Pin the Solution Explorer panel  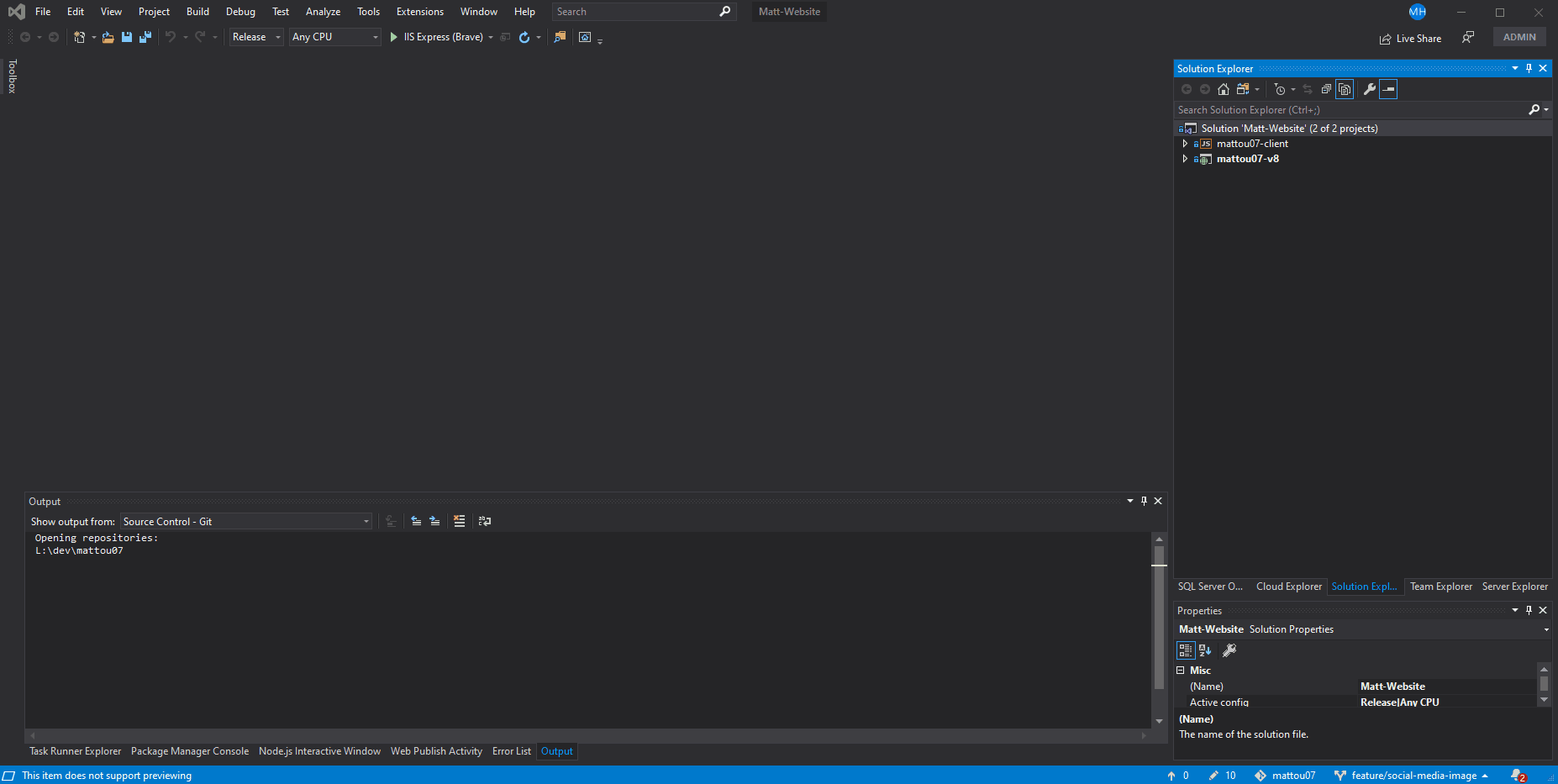(1529, 69)
